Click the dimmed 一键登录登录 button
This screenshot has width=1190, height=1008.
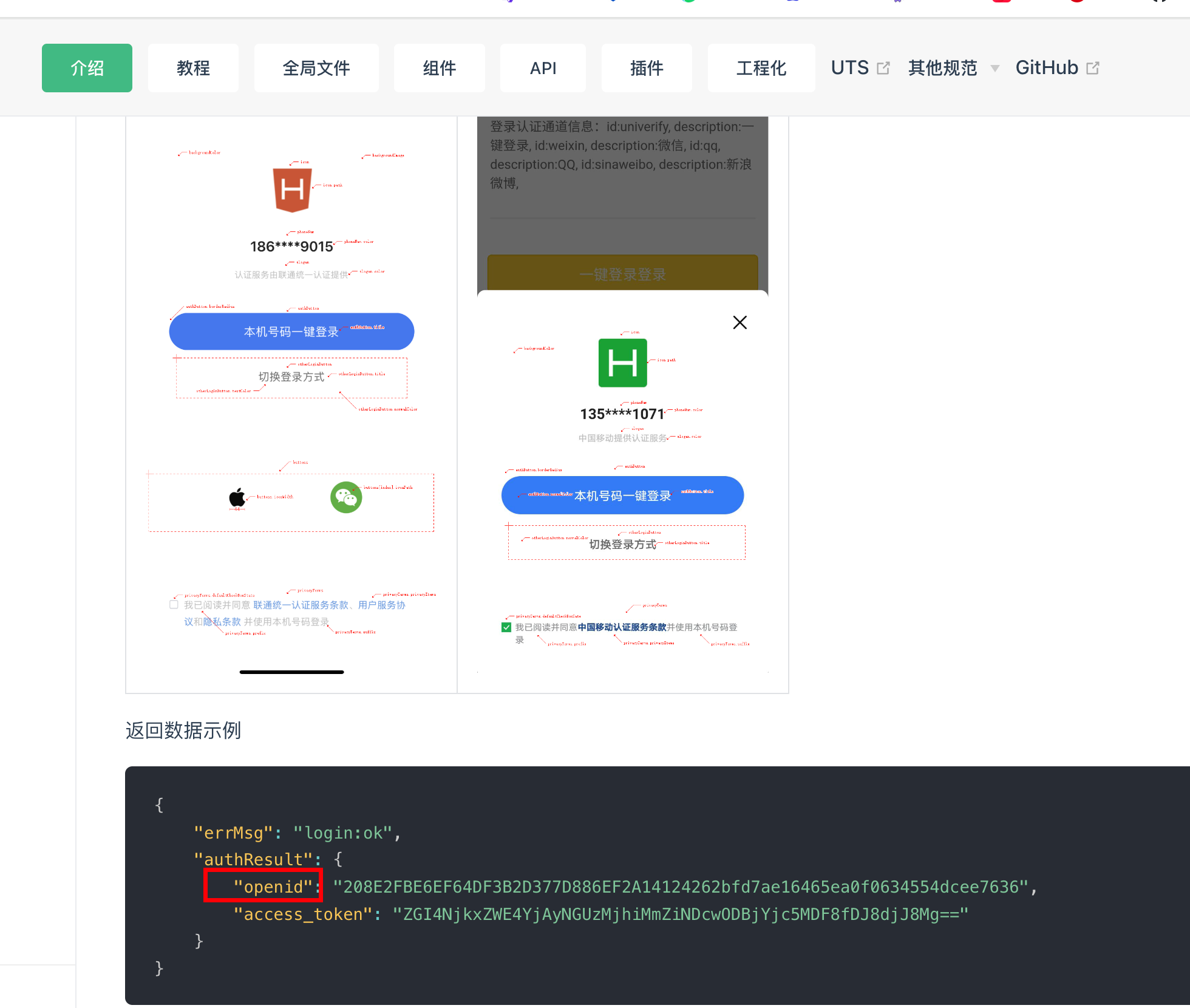pyautogui.click(x=622, y=274)
